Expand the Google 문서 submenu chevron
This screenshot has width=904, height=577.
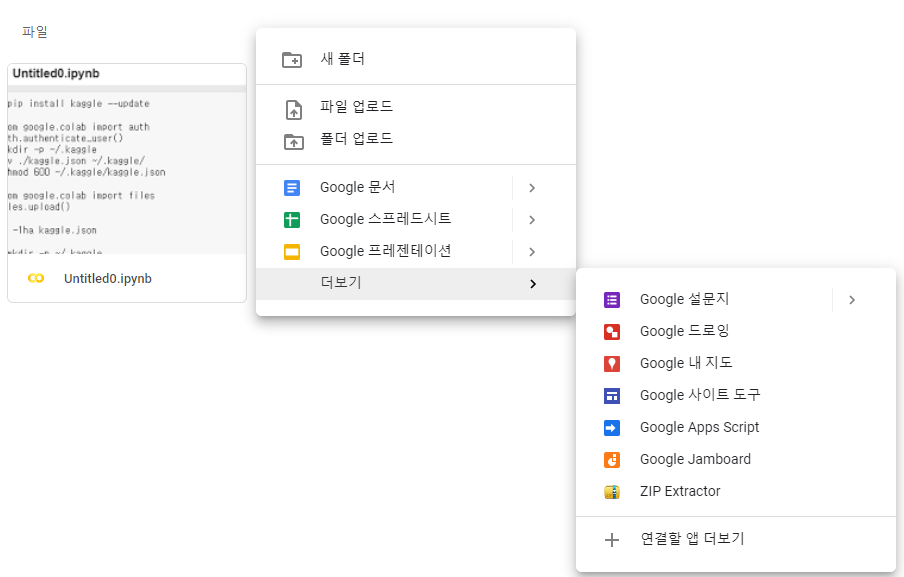[x=532, y=187]
